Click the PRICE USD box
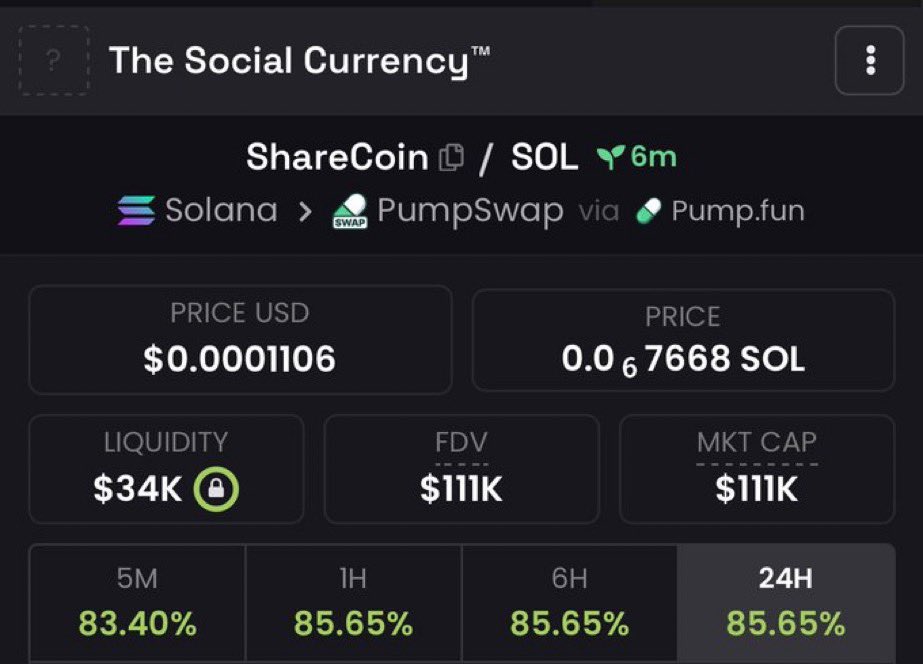Screen dimensions: 923x664 click(x=240, y=340)
